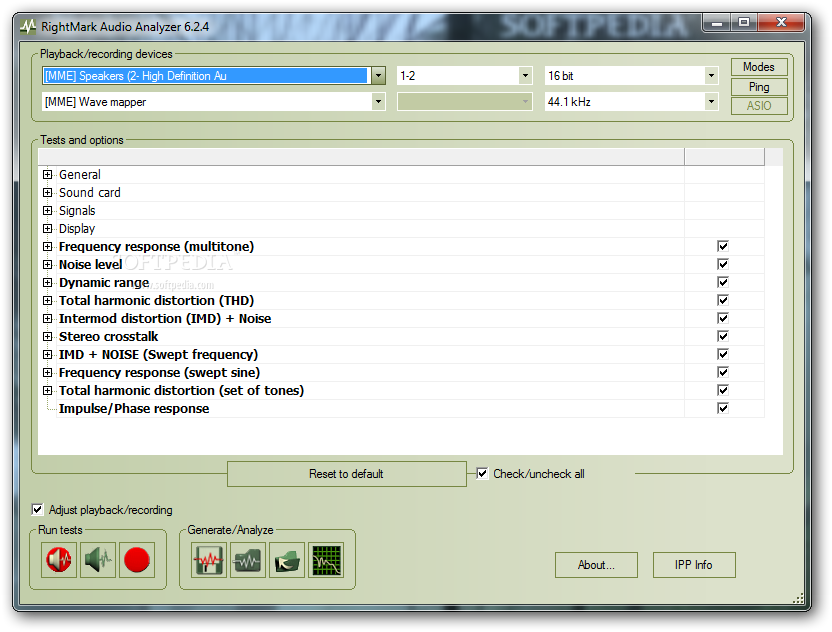Expand the Signals options node
The height and width of the screenshot is (632, 832).
point(48,211)
